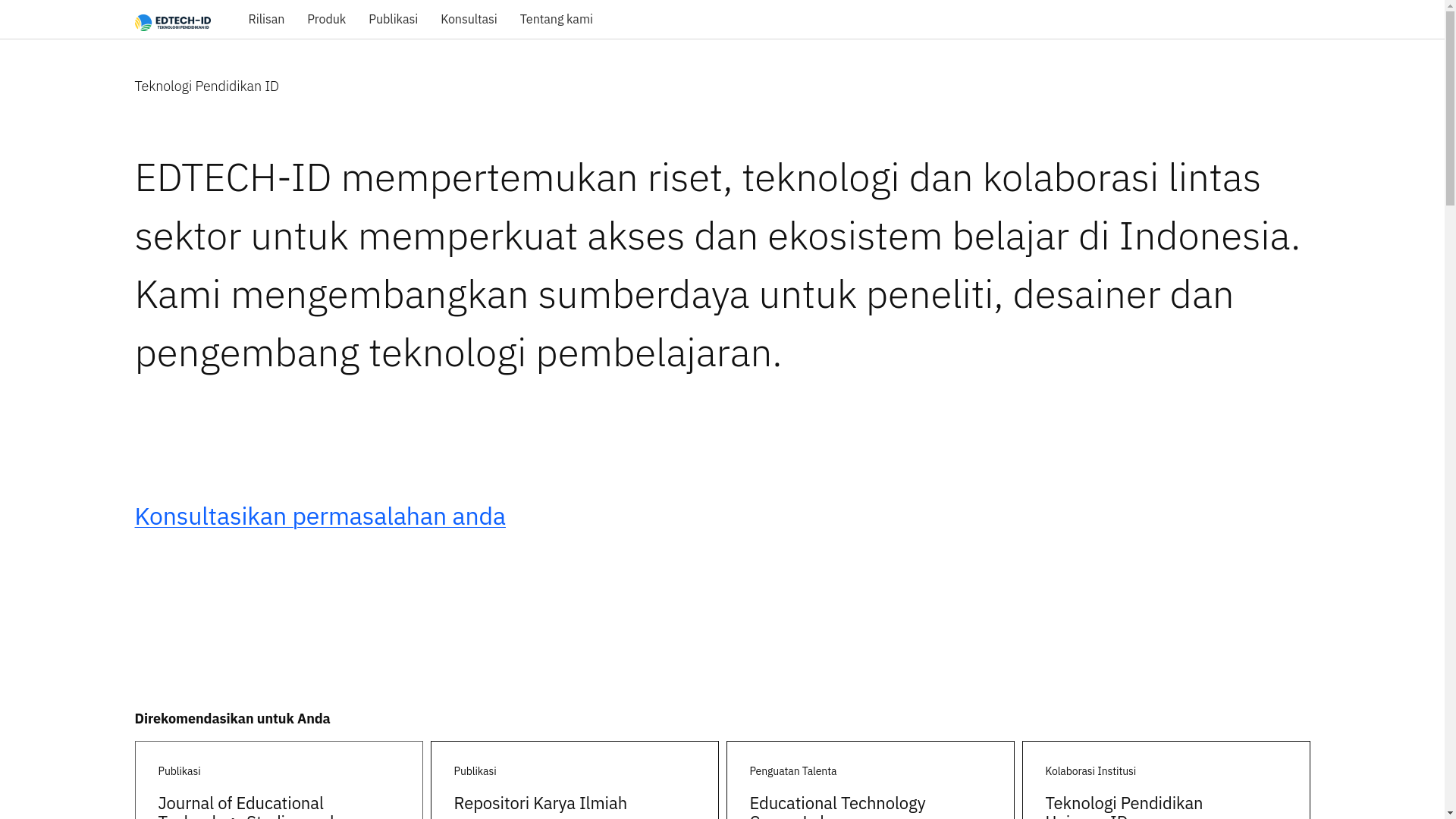The height and width of the screenshot is (819, 1456).
Task: Click the EDTECH-ID logo in header
Action: pos(173,23)
